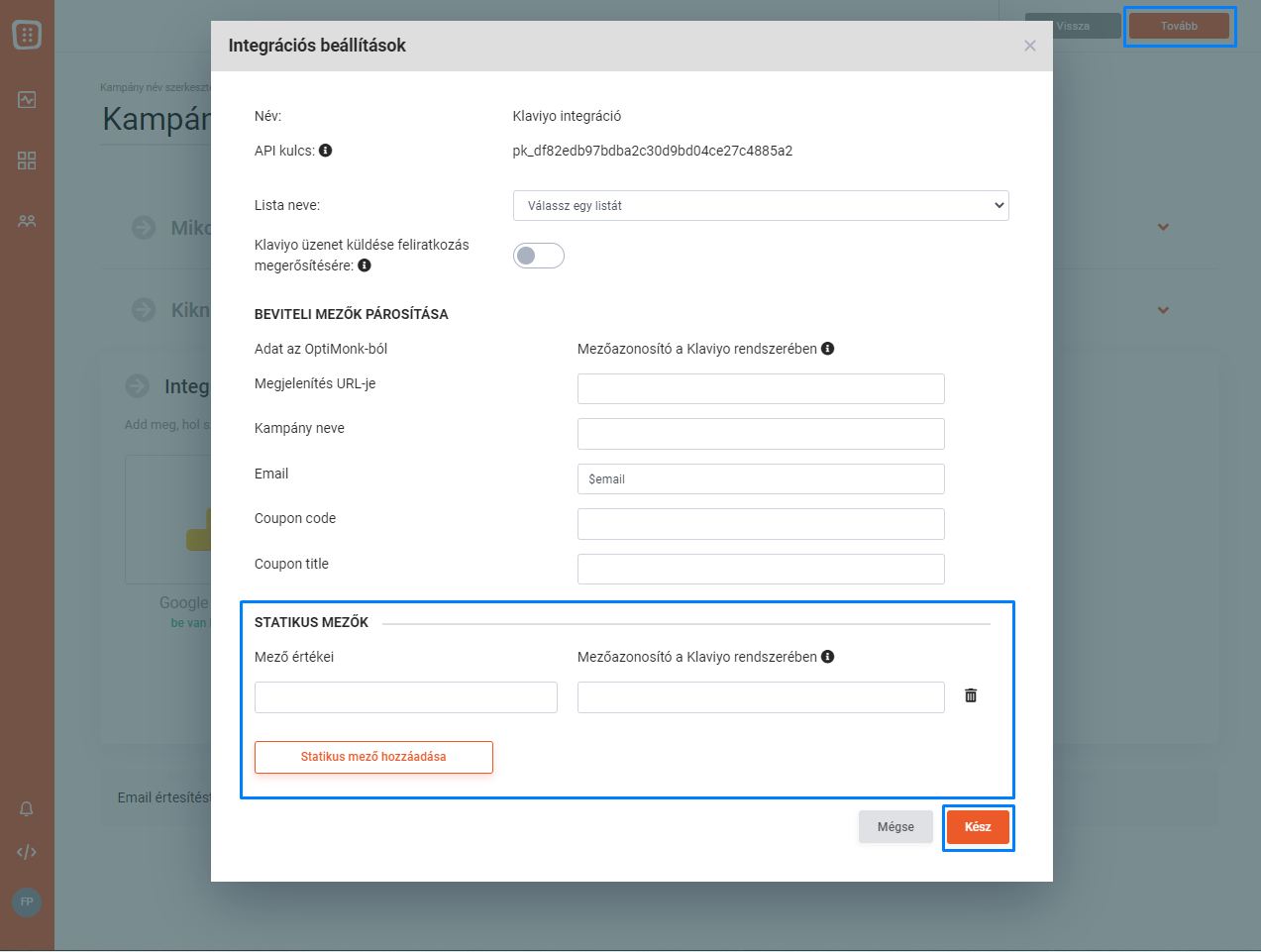Viewport: 1261px width, 952px height.
Task: Open the analytics chart icon in sidebar
Action: [x=27, y=100]
